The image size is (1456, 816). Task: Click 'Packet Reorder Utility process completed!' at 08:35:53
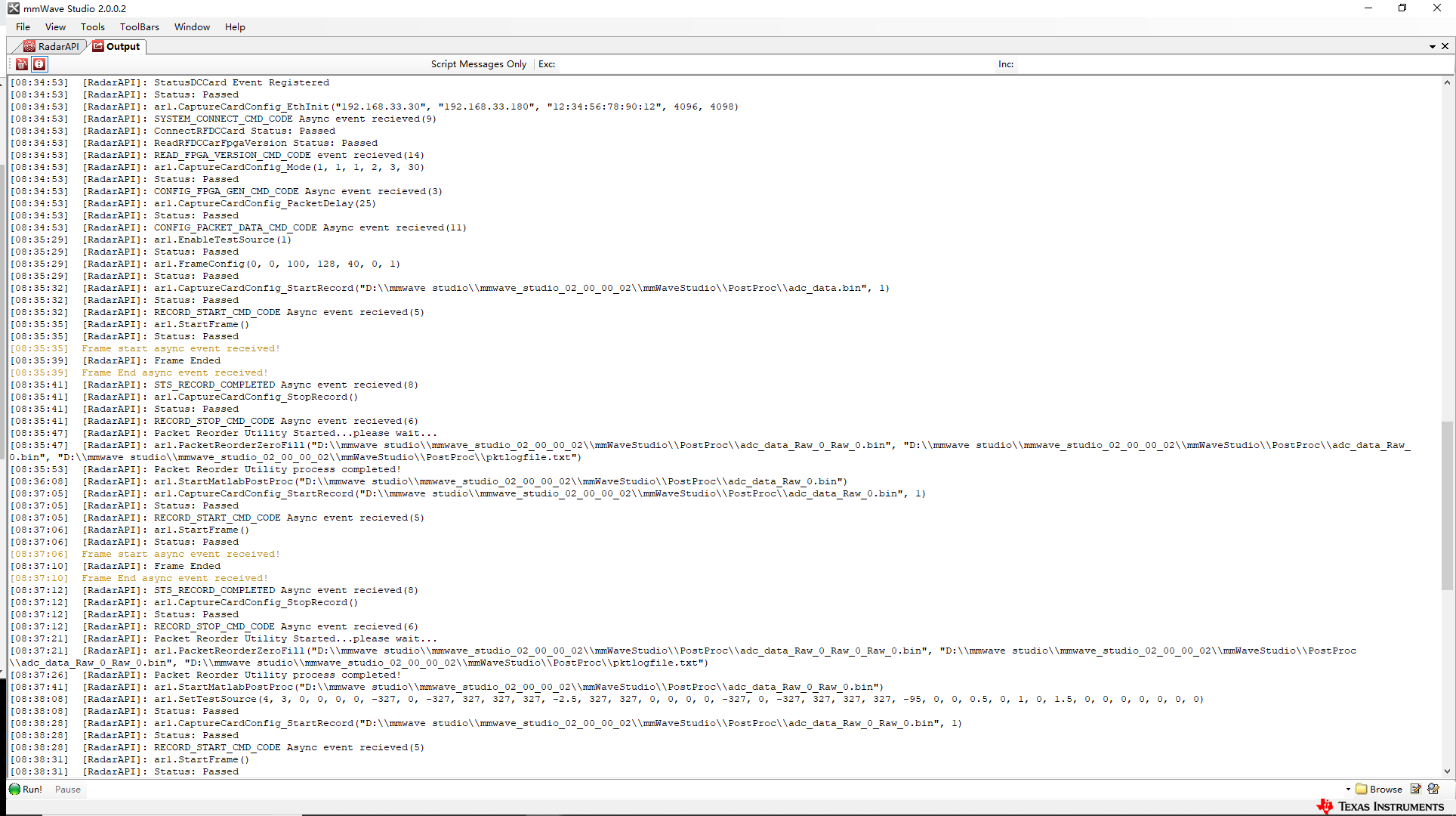(x=278, y=469)
